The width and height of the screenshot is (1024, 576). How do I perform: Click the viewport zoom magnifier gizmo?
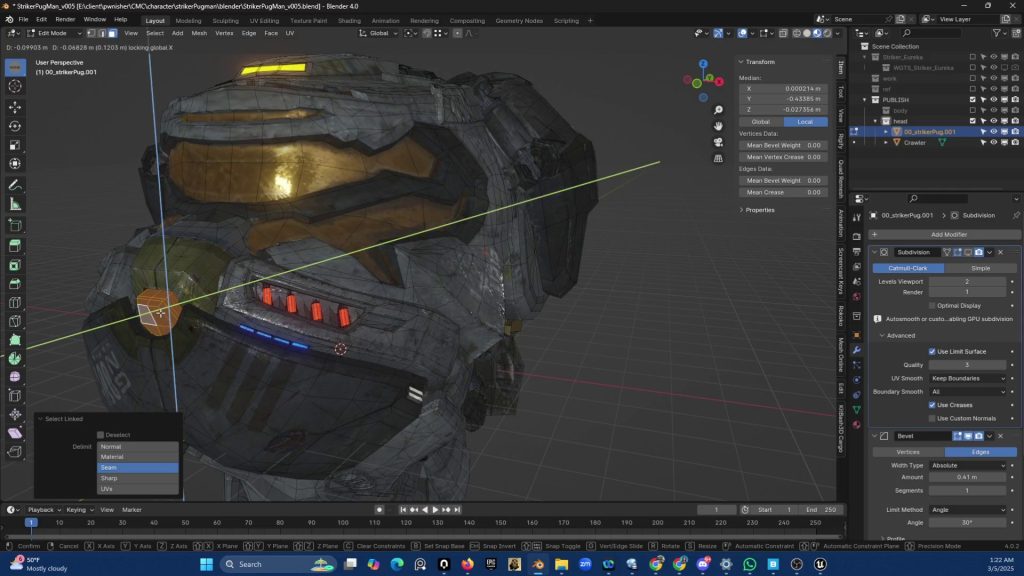click(x=718, y=110)
